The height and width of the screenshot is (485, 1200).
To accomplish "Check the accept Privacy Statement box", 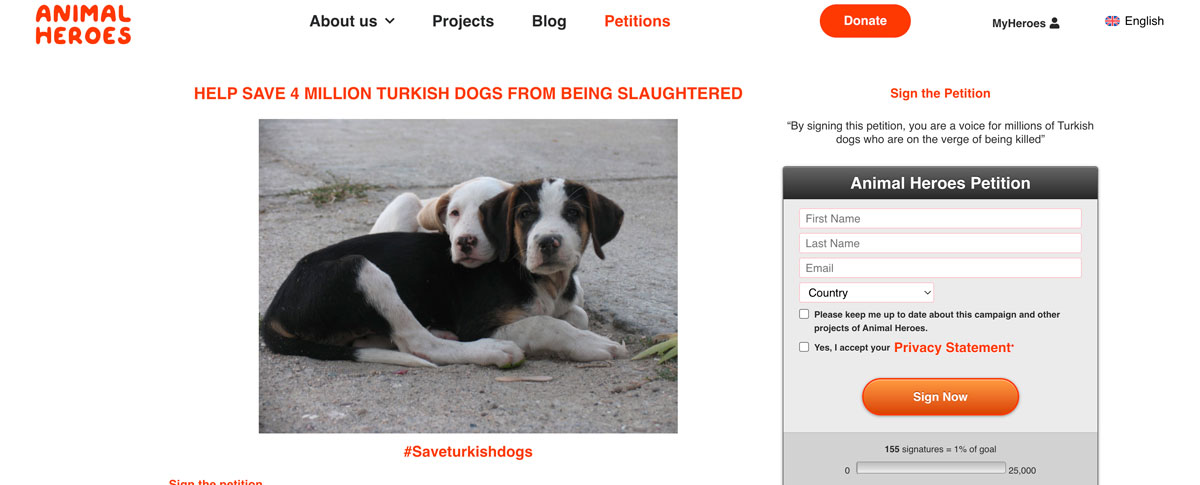I will pyautogui.click(x=804, y=347).
